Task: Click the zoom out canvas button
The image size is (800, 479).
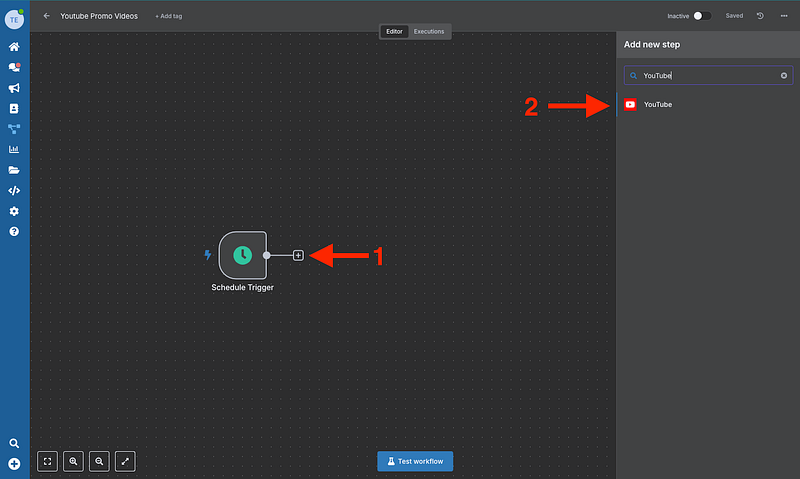Action: 99,461
